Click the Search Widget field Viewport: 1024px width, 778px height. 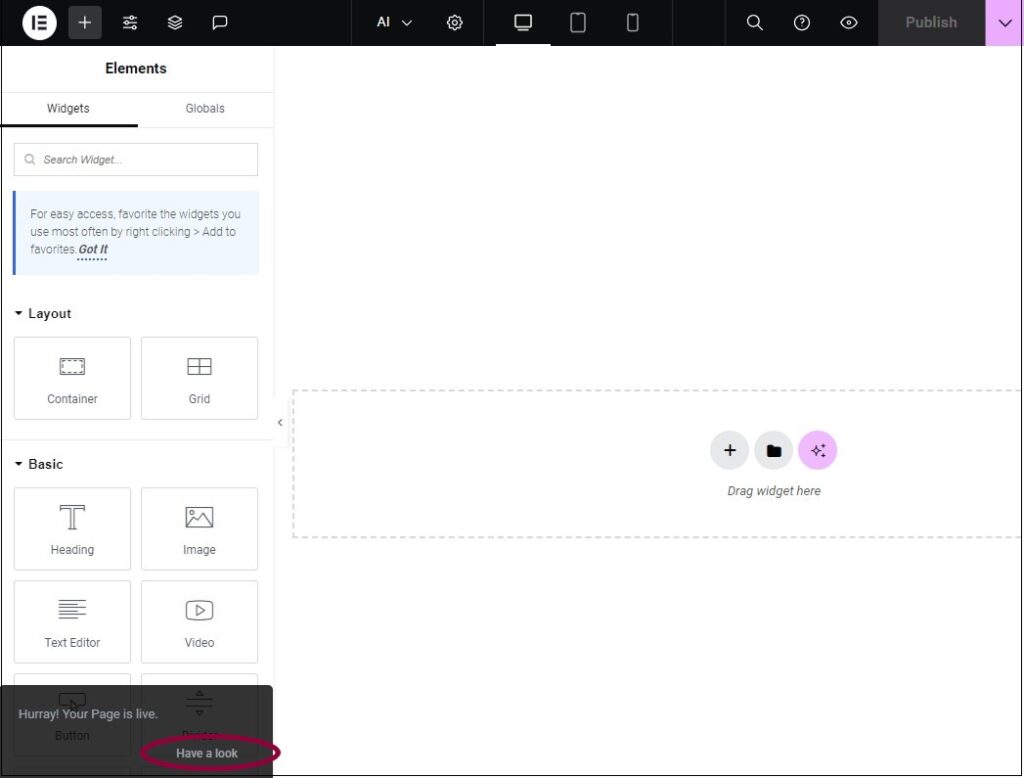point(135,159)
